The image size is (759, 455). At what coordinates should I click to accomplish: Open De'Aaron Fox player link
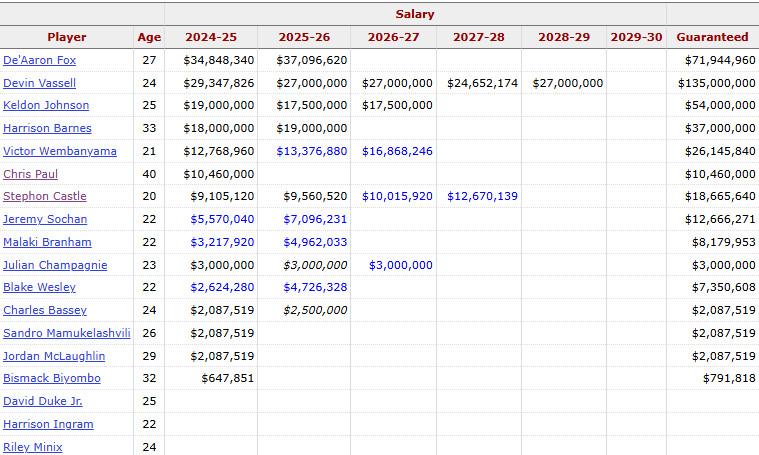(x=39, y=60)
